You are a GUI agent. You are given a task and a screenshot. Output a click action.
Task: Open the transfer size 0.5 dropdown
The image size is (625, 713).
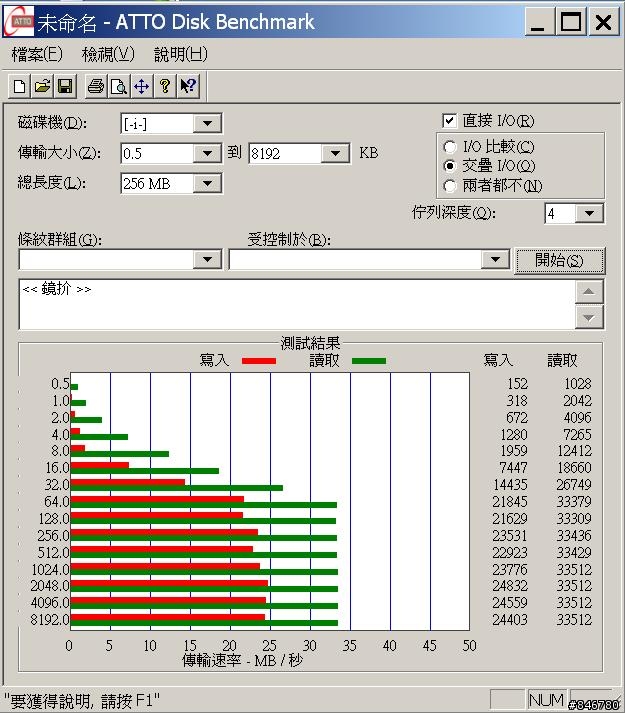[x=207, y=154]
